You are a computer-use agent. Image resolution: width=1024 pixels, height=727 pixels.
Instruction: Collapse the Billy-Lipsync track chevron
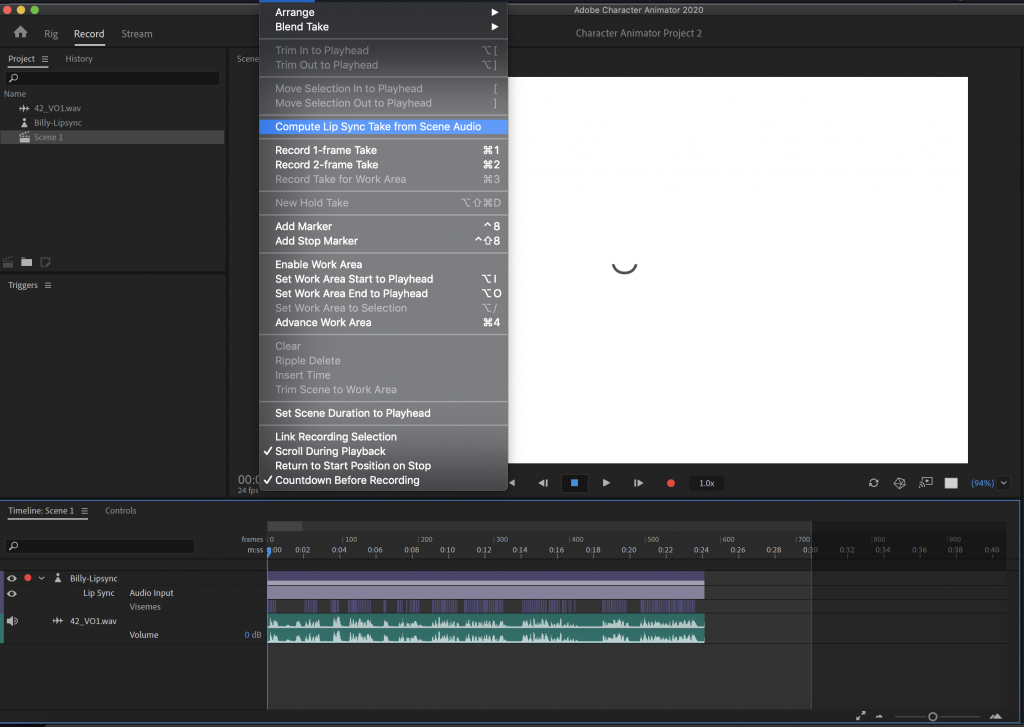41,578
